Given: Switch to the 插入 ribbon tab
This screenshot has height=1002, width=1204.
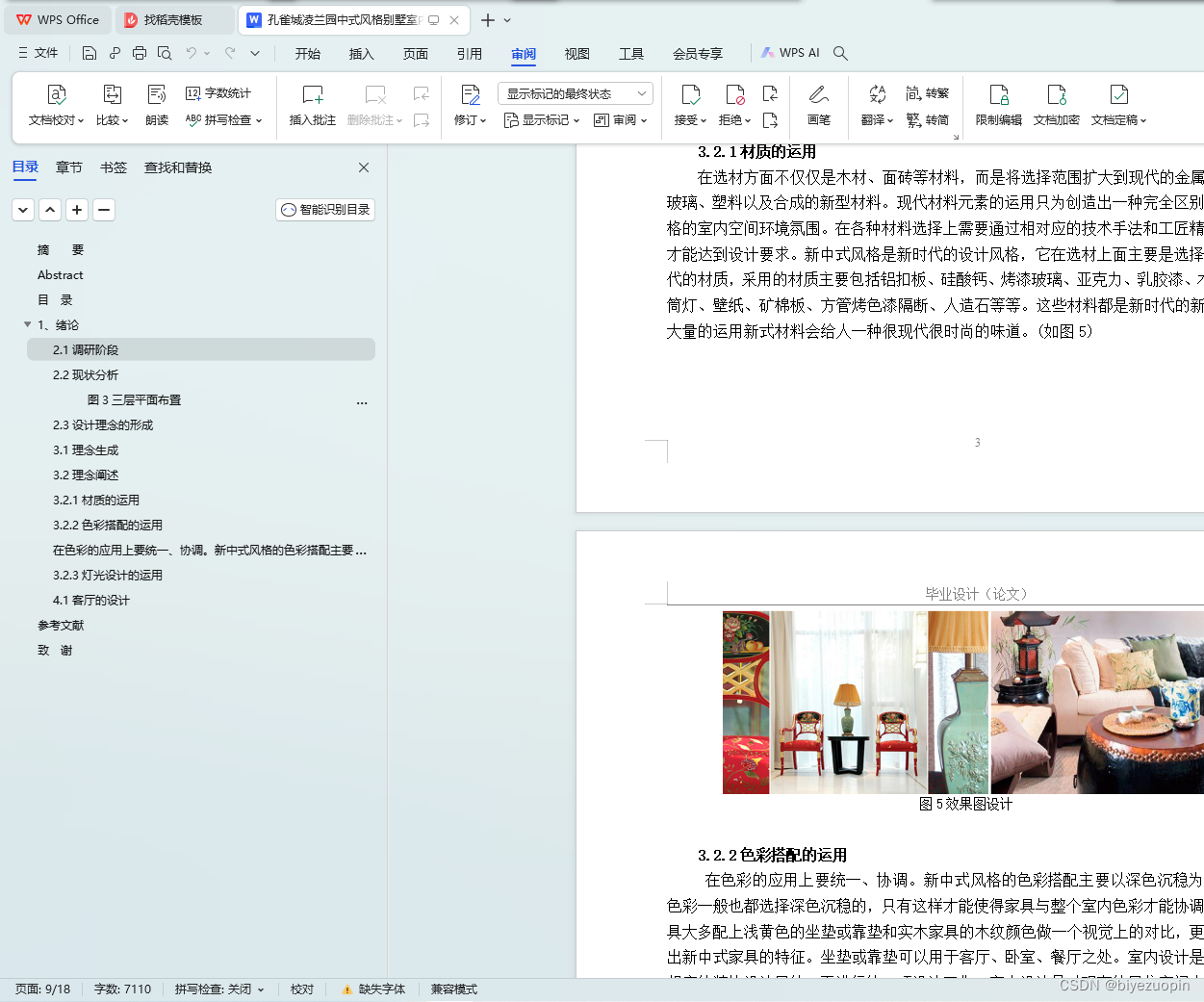Looking at the screenshot, I should point(362,54).
